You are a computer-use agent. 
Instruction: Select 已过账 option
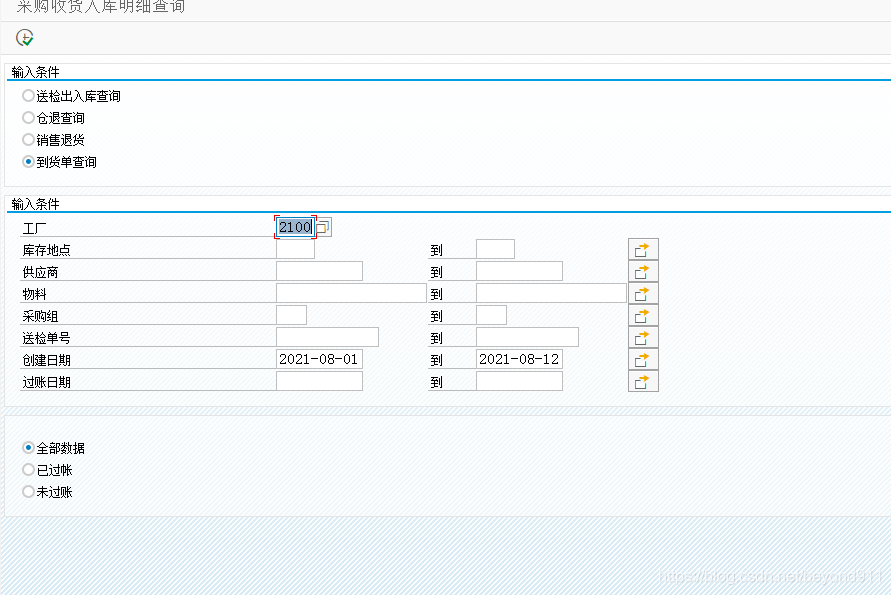click(29, 469)
